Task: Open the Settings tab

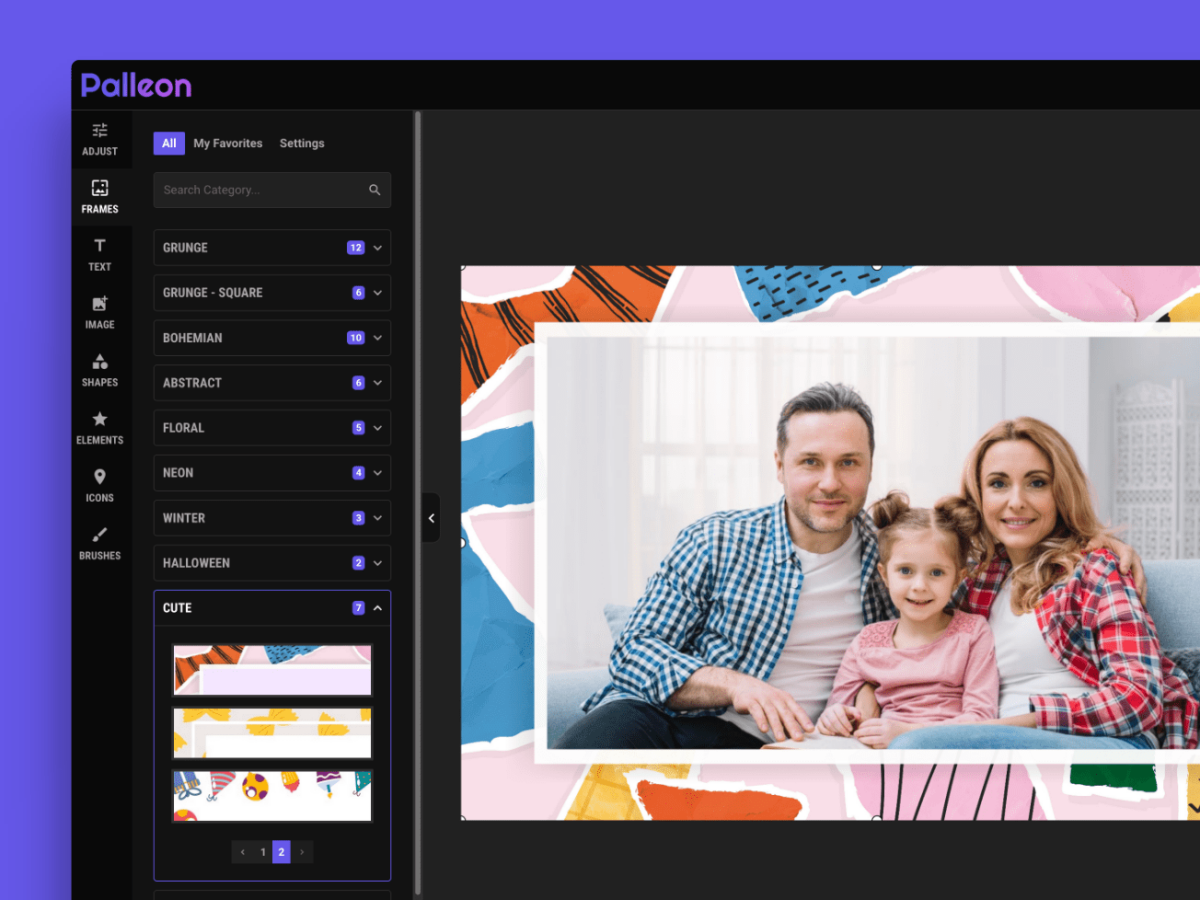Action: point(302,143)
